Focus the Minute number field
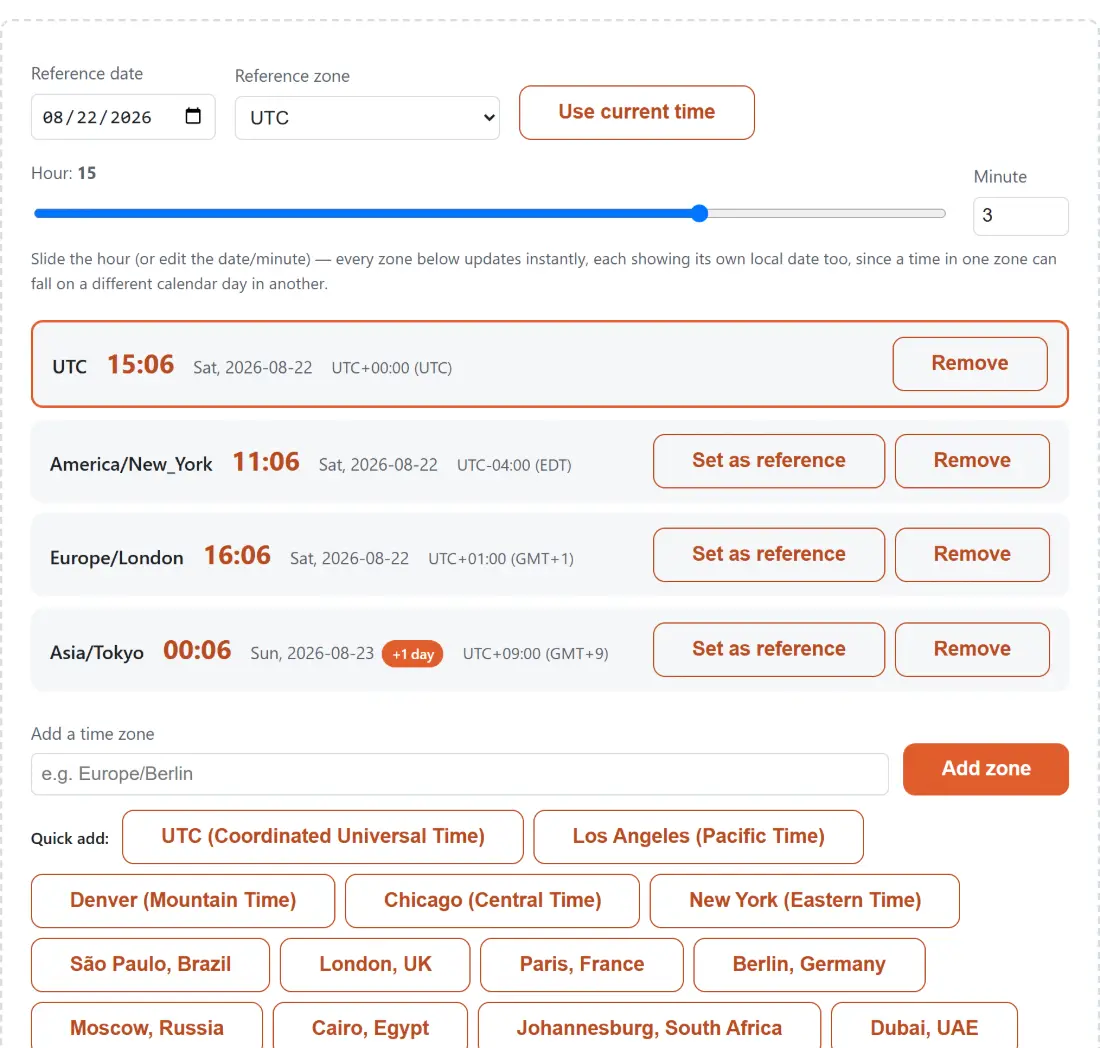The width and height of the screenshot is (1100, 1048). tap(1020, 216)
